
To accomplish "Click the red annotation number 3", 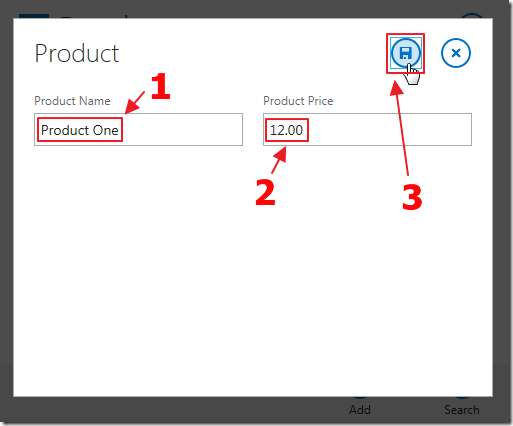I will pyautogui.click(x=412, y=197).
